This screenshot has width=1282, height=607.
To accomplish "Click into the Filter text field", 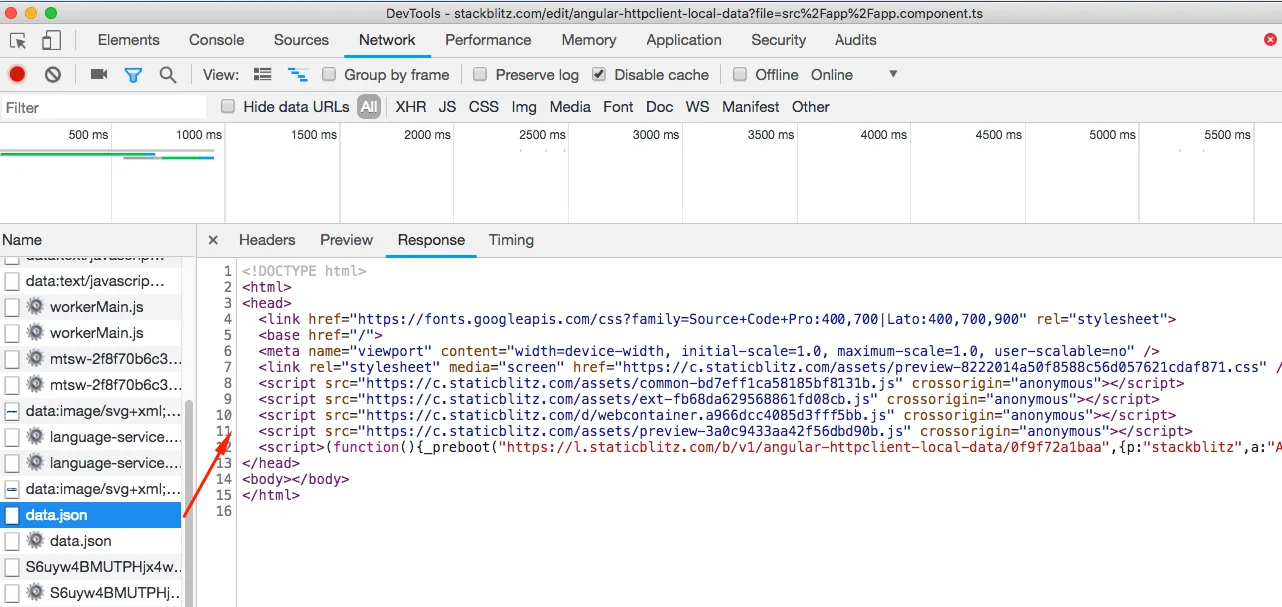I will [x=103, y=107].
